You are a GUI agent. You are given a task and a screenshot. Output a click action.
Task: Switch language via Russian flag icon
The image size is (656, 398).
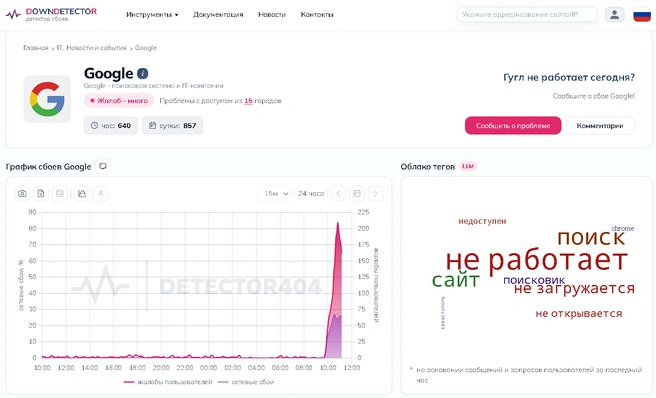[x=642, y=15]
